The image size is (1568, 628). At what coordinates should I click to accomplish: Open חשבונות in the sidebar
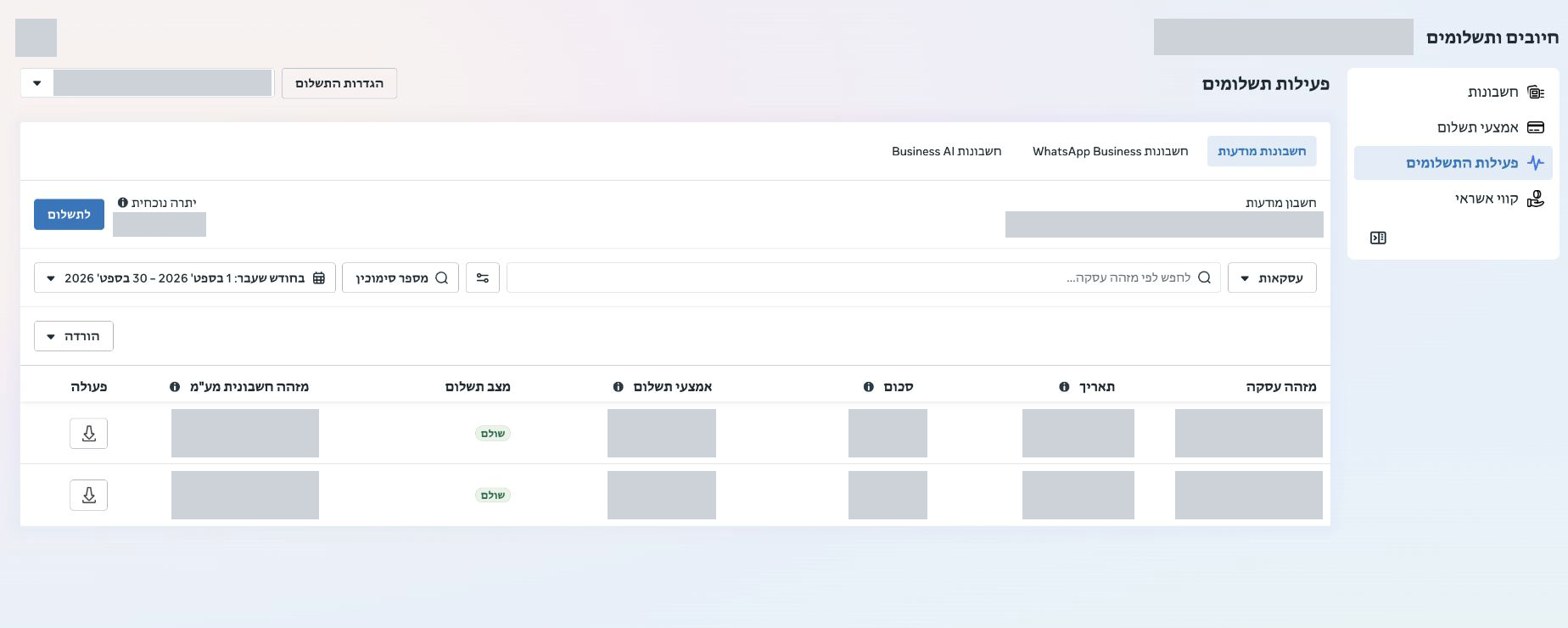1453,92
